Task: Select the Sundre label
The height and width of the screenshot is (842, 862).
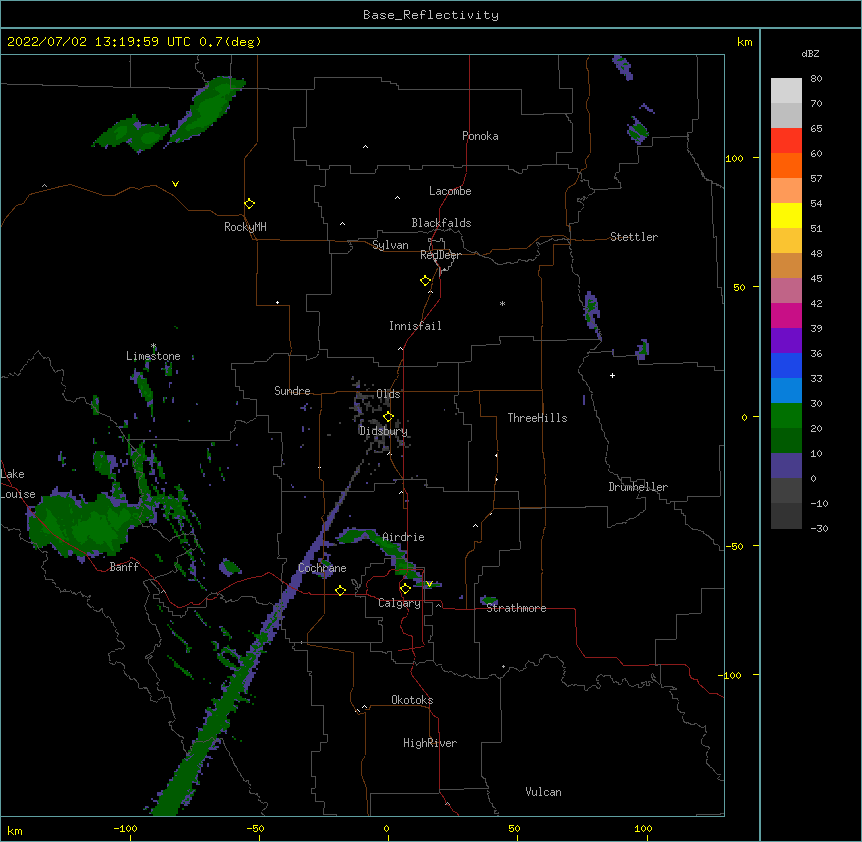Action: [292, 391]
